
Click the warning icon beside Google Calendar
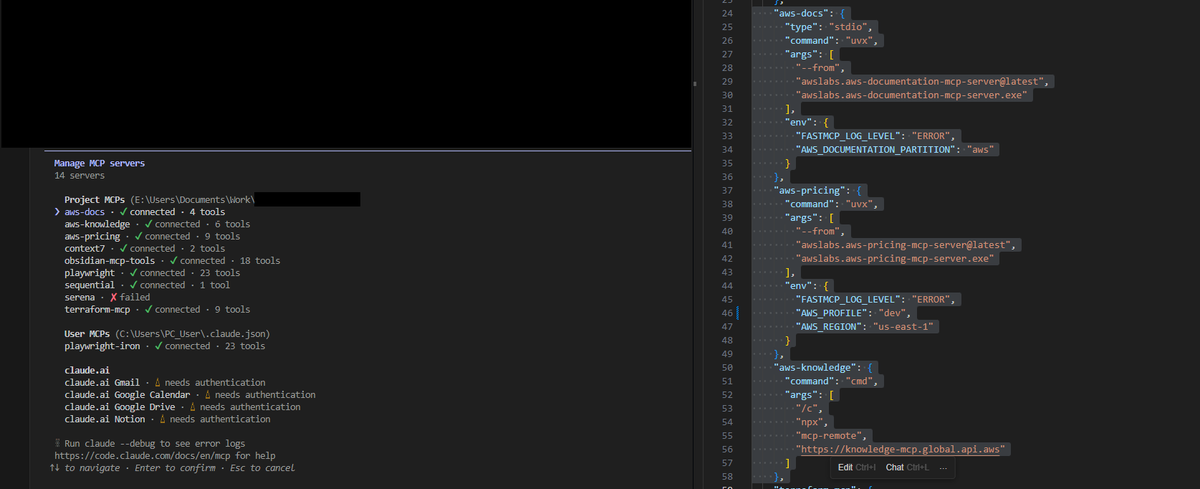(209, 395)
